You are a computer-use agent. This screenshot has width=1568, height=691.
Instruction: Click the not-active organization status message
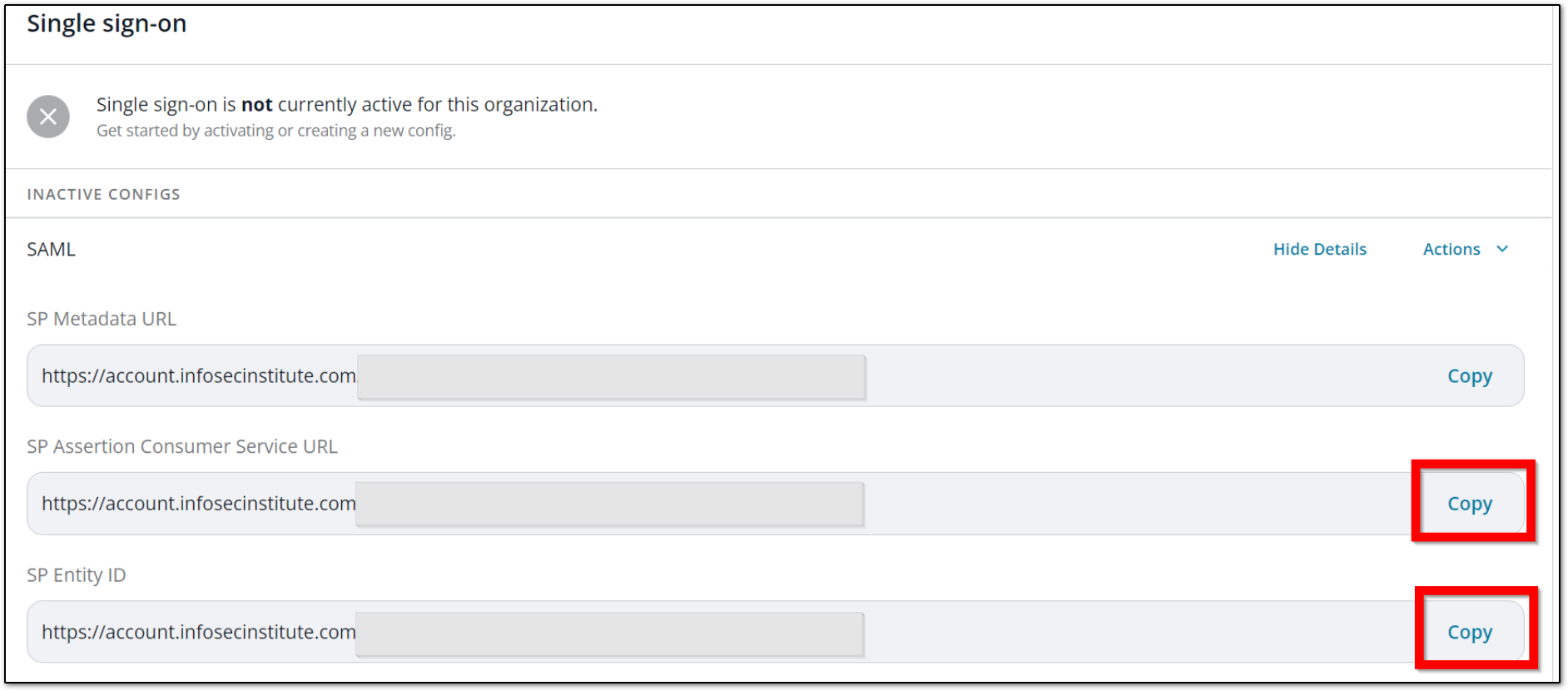coord(347,104)
